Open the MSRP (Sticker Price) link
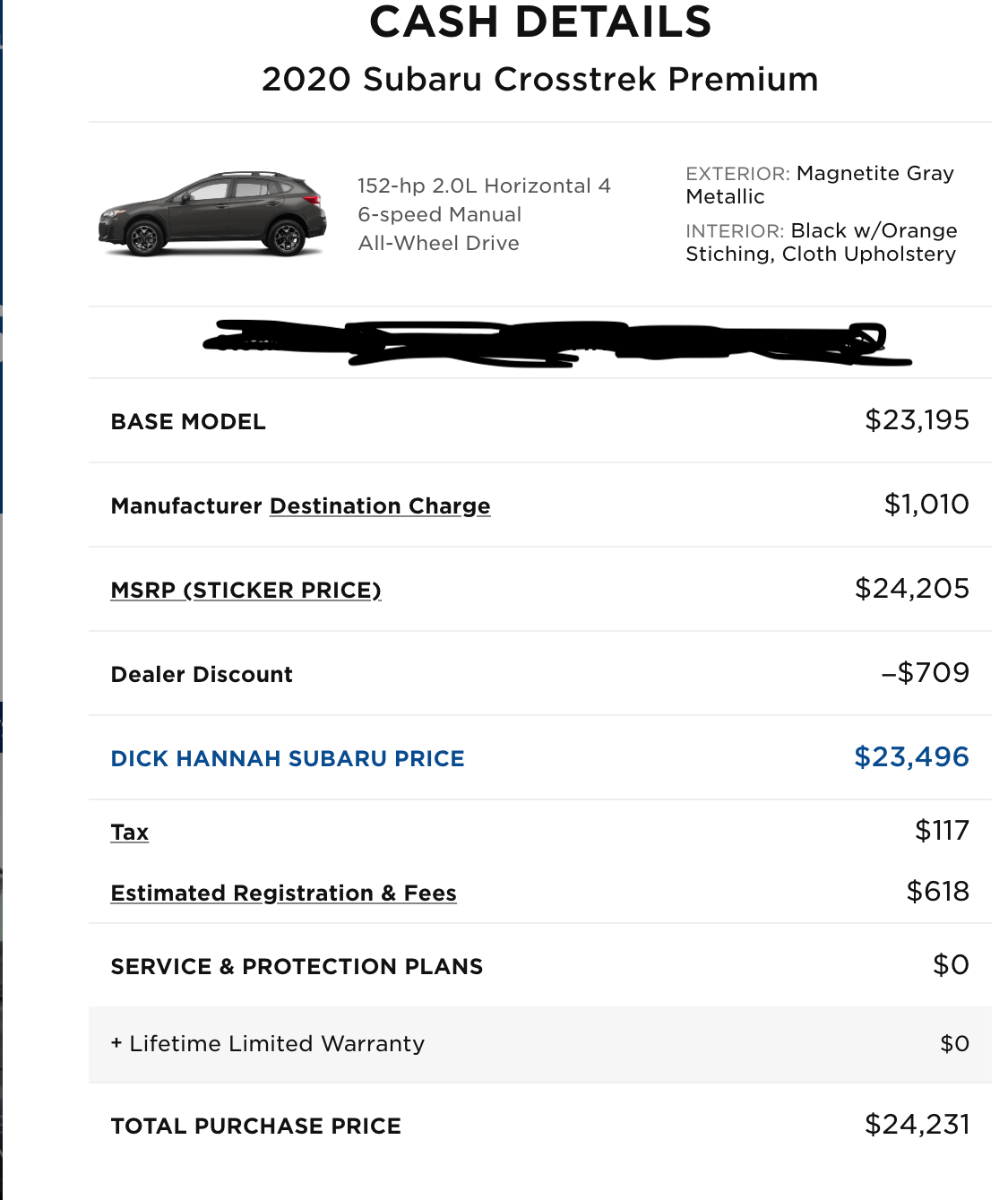1008x1200 pixels. [x=246, y=591]
